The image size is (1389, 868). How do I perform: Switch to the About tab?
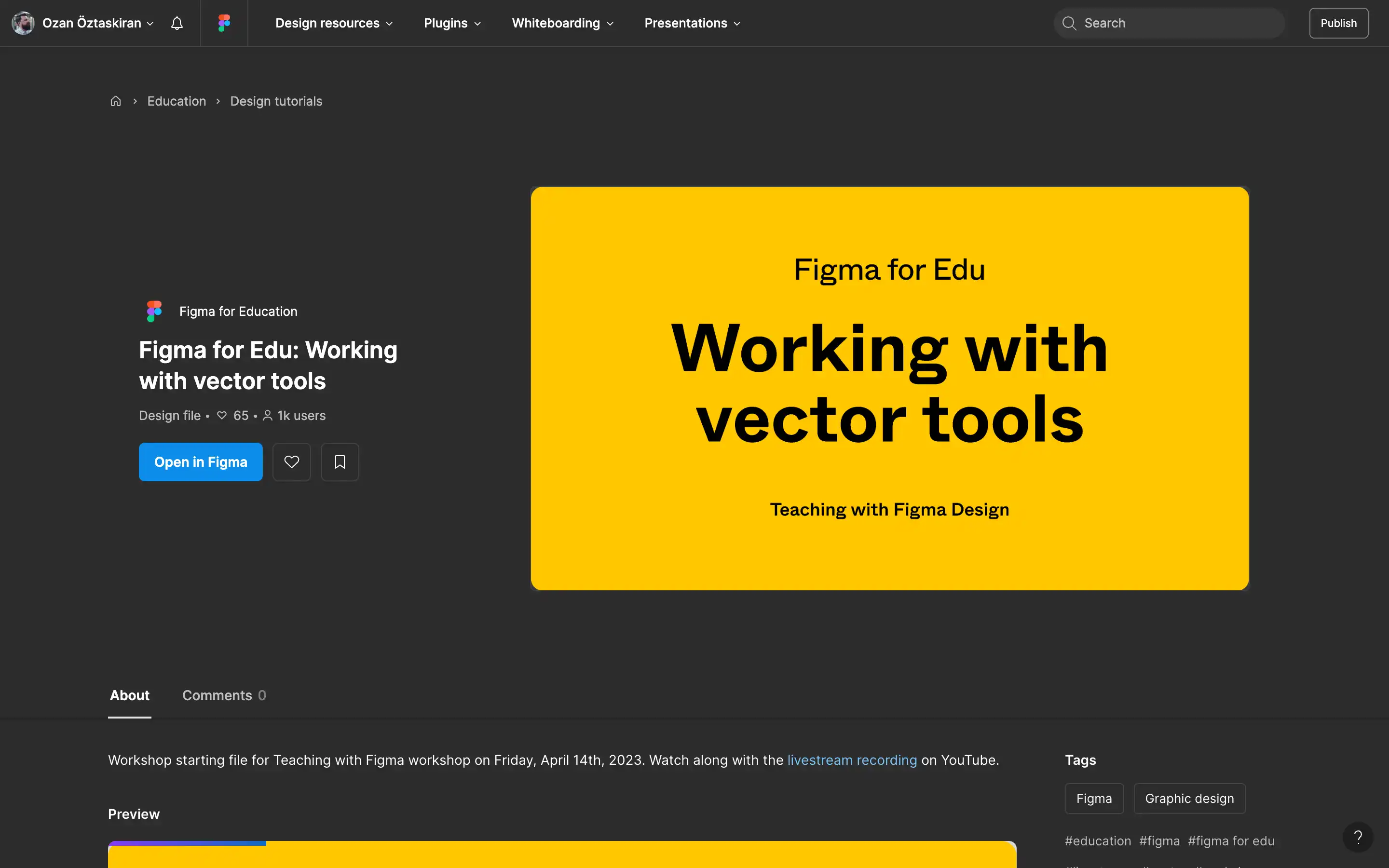pyautogui.click(x=130, y=695)
